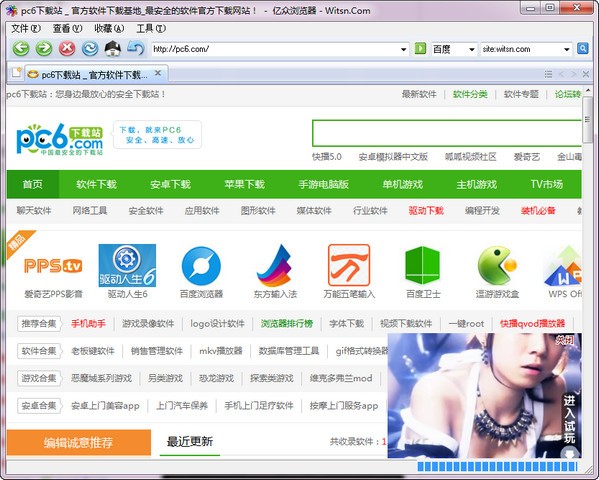Viewport: 599px width, 480px height.
Task: Click the 手机助手 red link
Action: 88,324
